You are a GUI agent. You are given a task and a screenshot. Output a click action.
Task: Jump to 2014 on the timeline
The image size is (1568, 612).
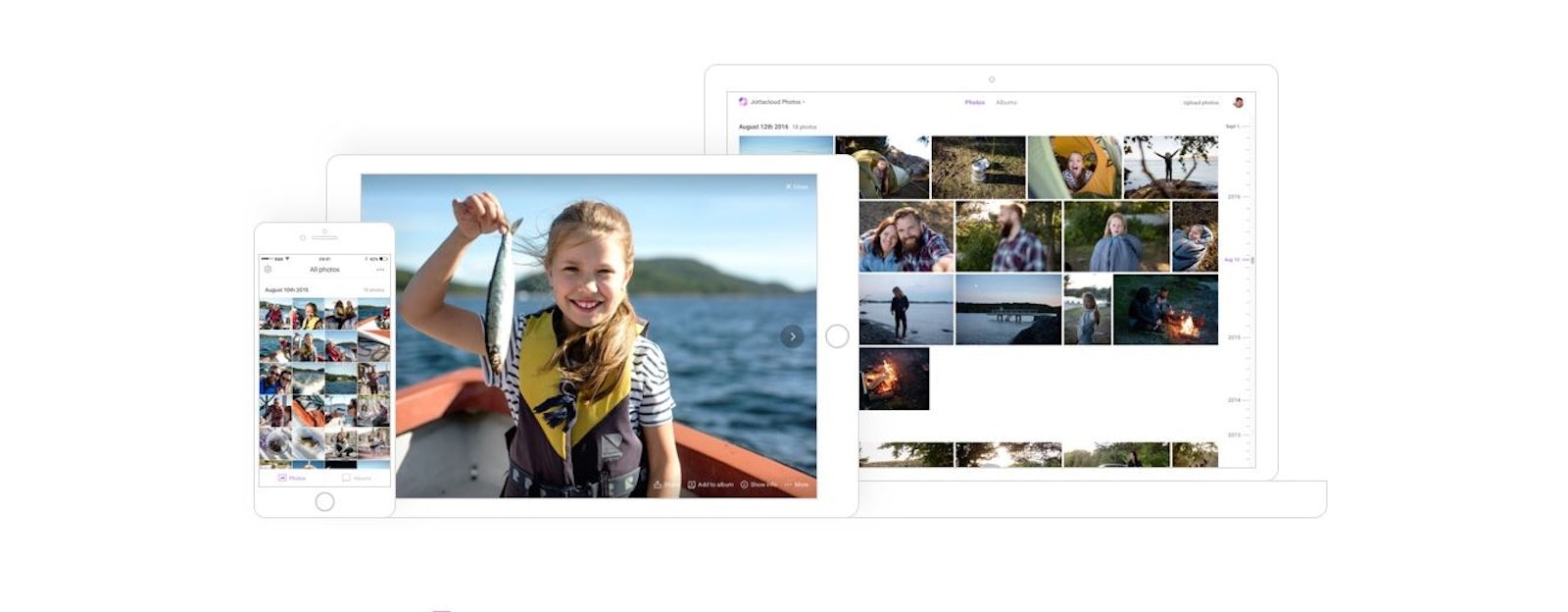coord(1235,400)
